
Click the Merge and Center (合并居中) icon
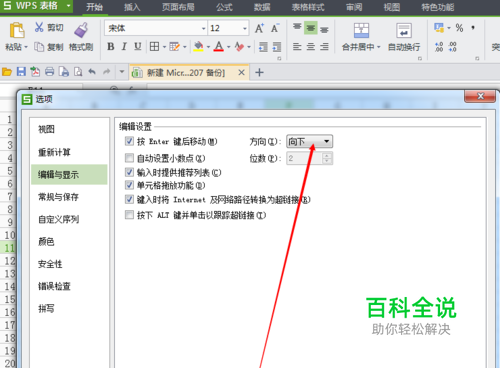[361, 30]
